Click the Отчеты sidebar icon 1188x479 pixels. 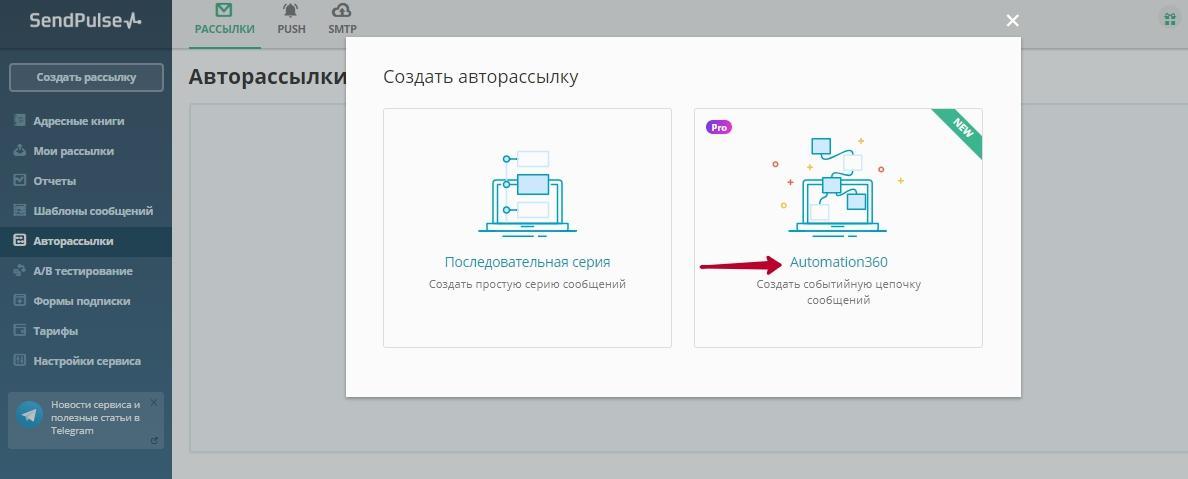coord(20,180)
